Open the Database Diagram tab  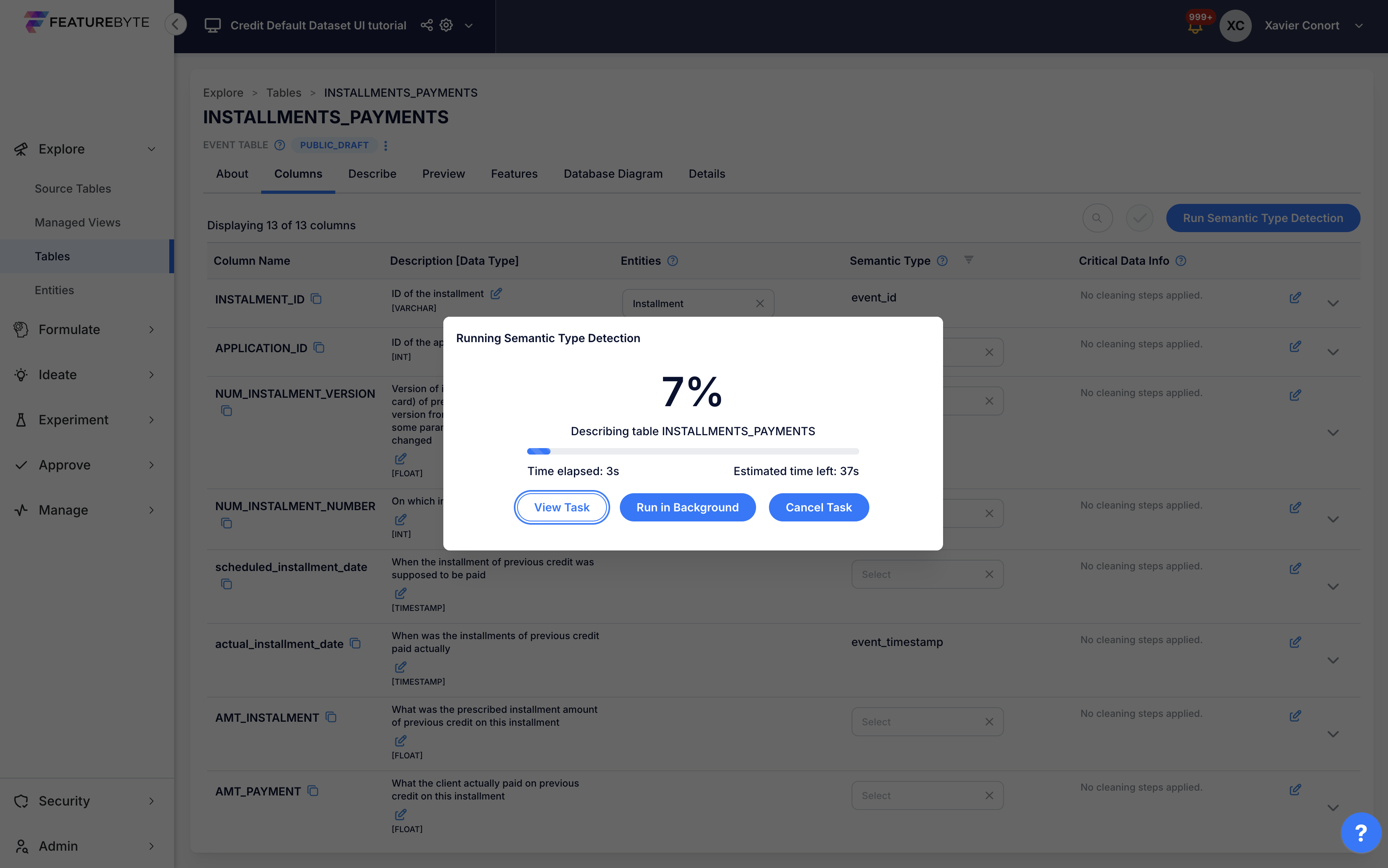(613, 173)
